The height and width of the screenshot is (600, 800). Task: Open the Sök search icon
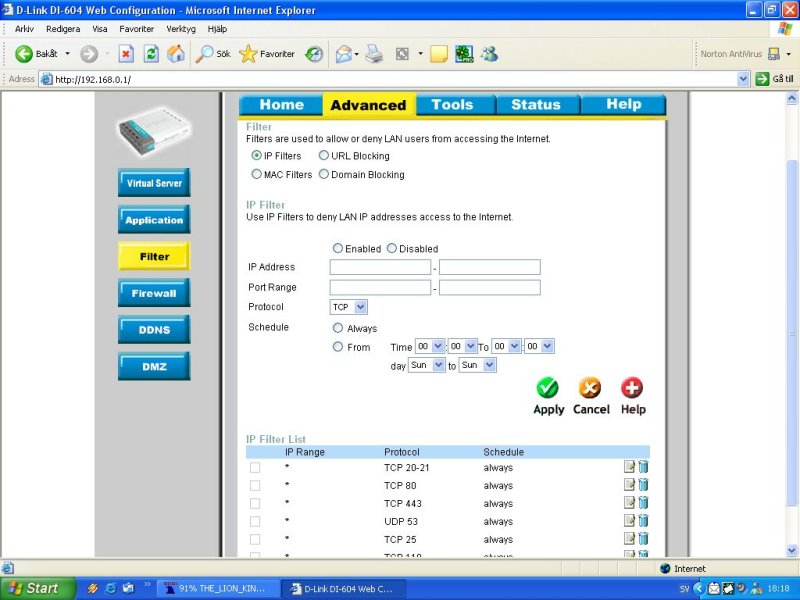point(205,54)
